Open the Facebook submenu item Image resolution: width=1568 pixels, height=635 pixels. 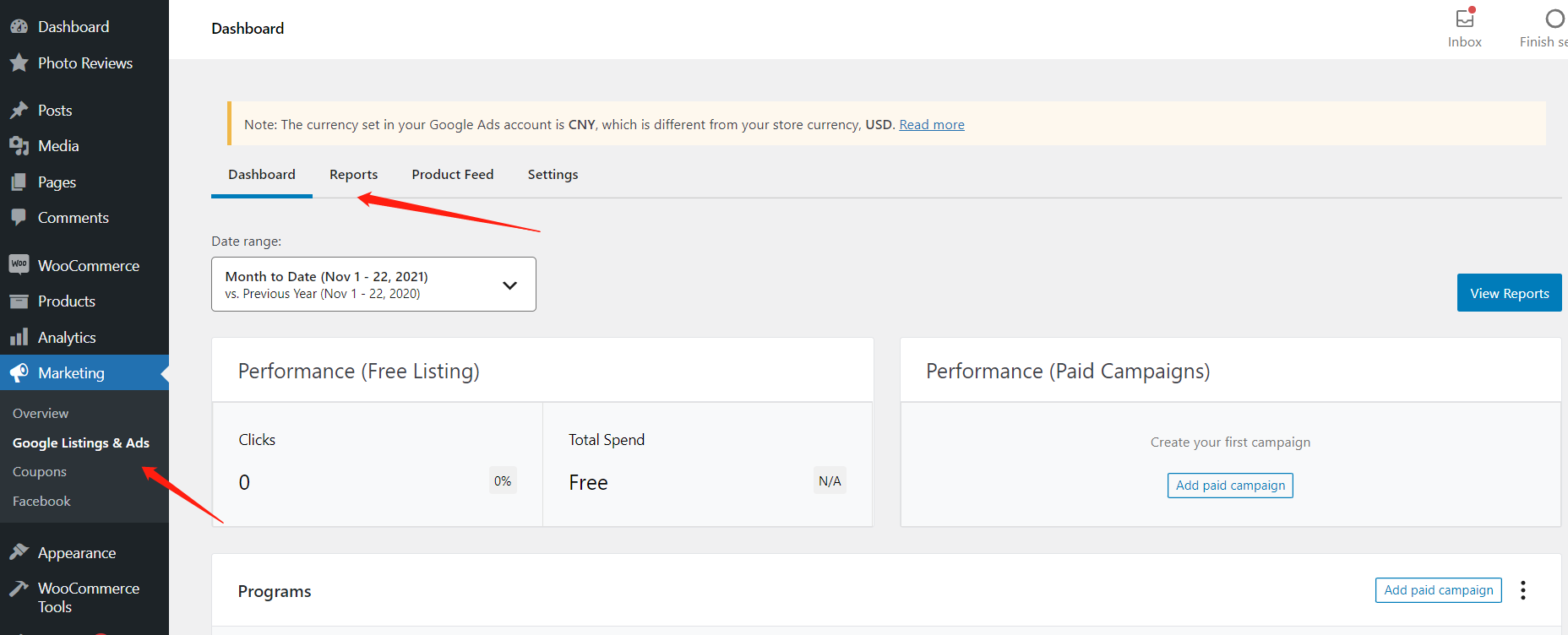pos(41,502)
